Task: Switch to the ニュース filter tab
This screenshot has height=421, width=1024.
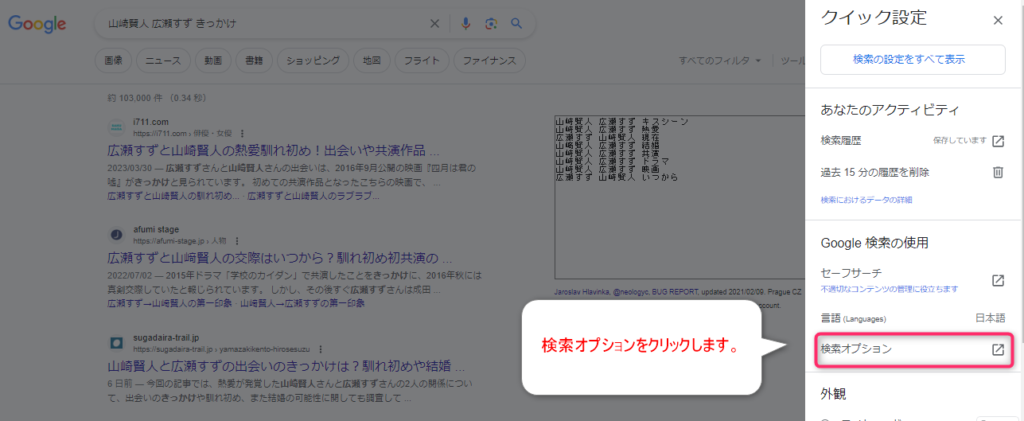Action: [162, 61]
